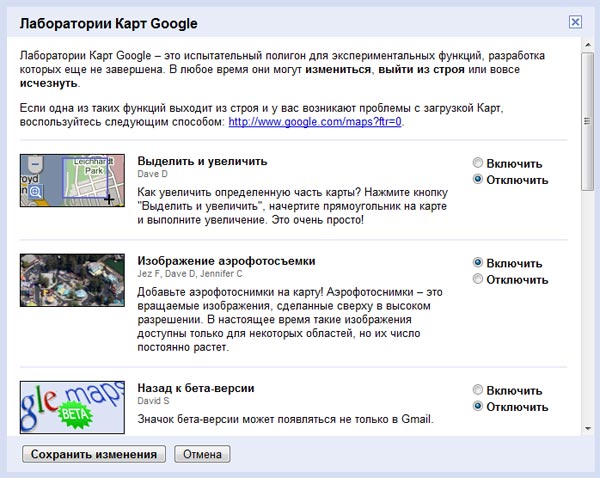Click the Отмена button
Image resolution: width=600 pixels, height=478 pixels.
202,454
